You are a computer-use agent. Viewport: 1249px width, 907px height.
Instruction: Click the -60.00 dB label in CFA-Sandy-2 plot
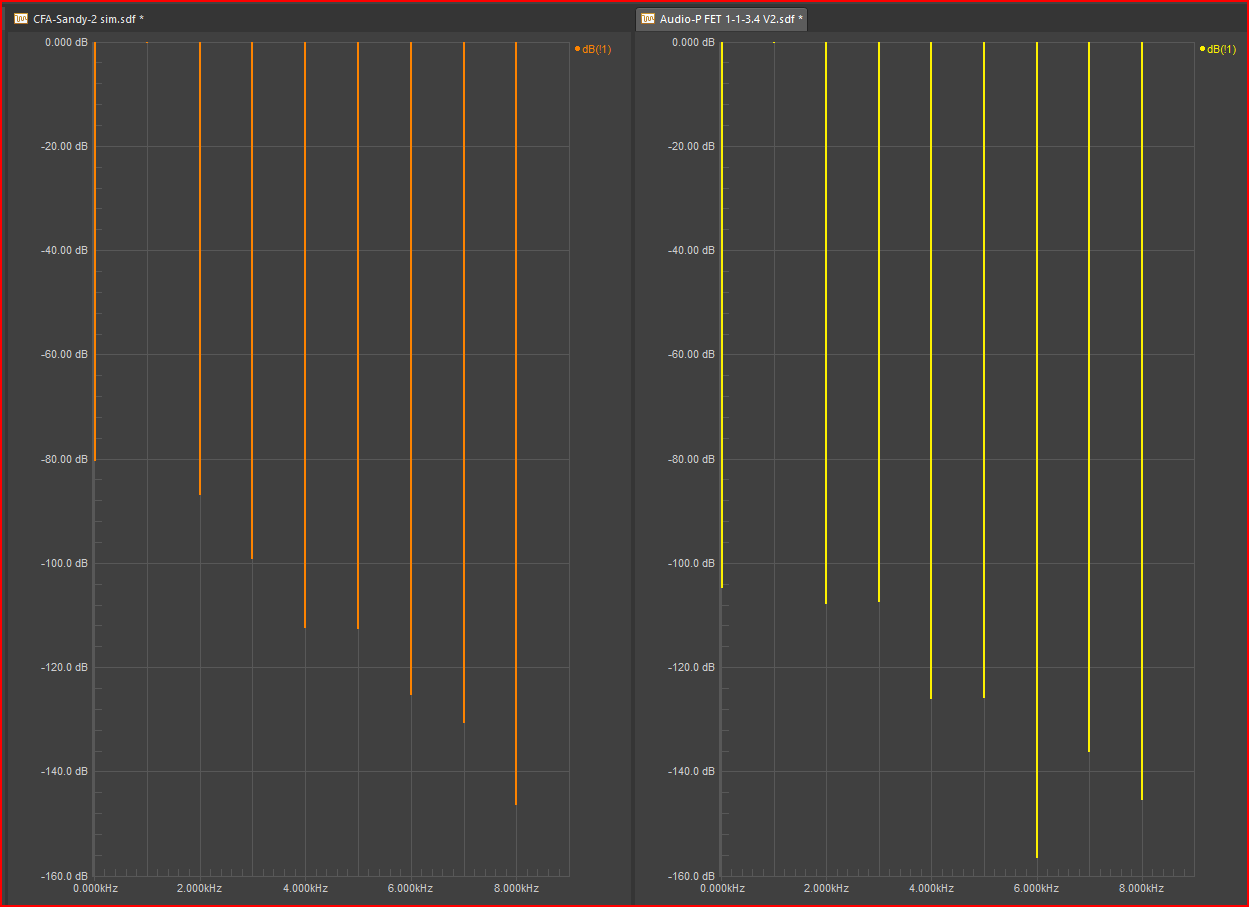[x=64, y=354]
